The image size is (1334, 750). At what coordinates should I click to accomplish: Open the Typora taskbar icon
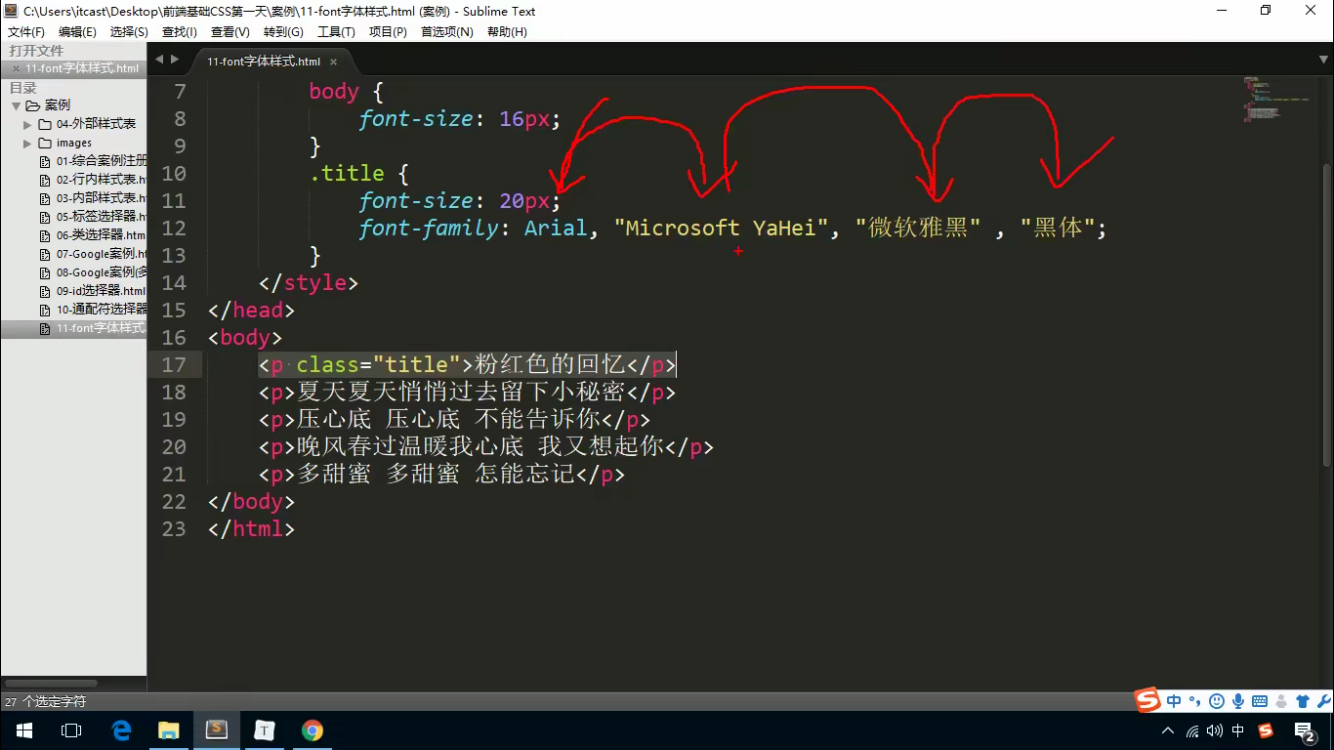(264, 731)
